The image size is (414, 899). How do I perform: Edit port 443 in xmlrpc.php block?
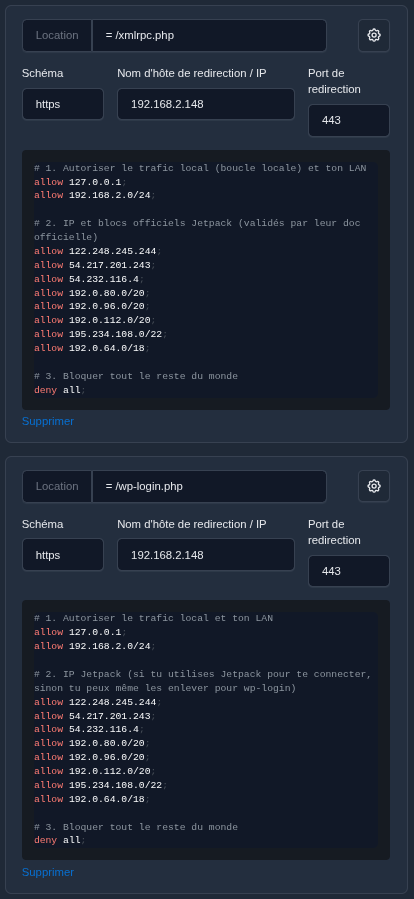[349, 120]
